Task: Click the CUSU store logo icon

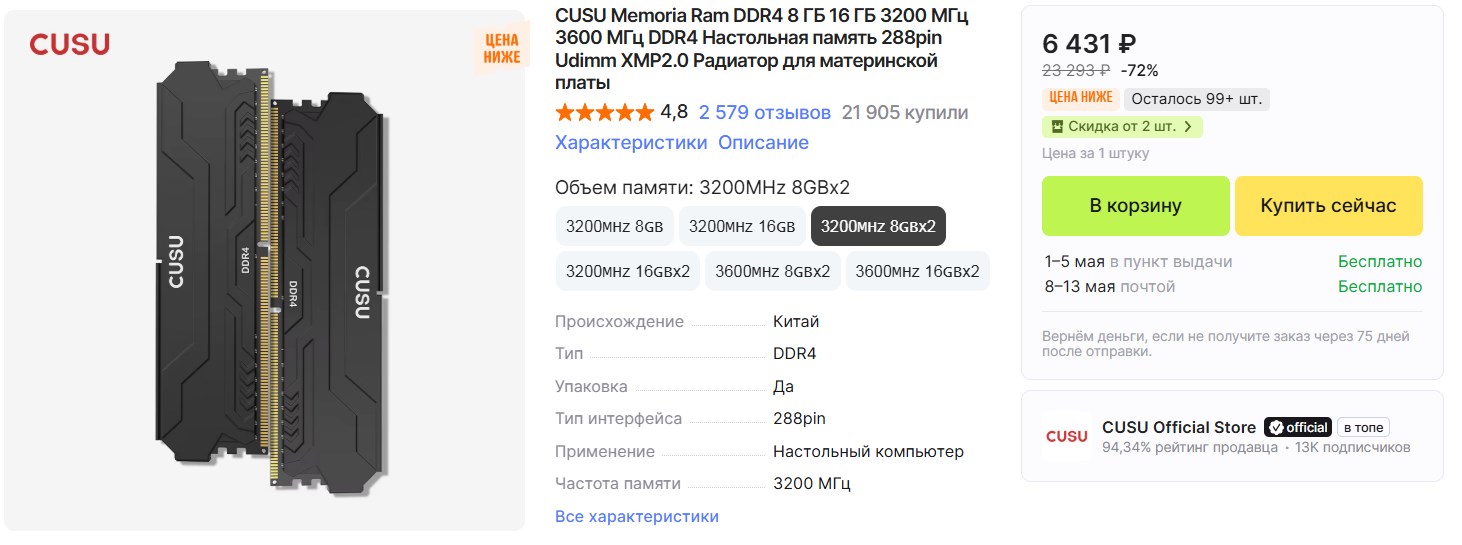Action: (1066, 436)
